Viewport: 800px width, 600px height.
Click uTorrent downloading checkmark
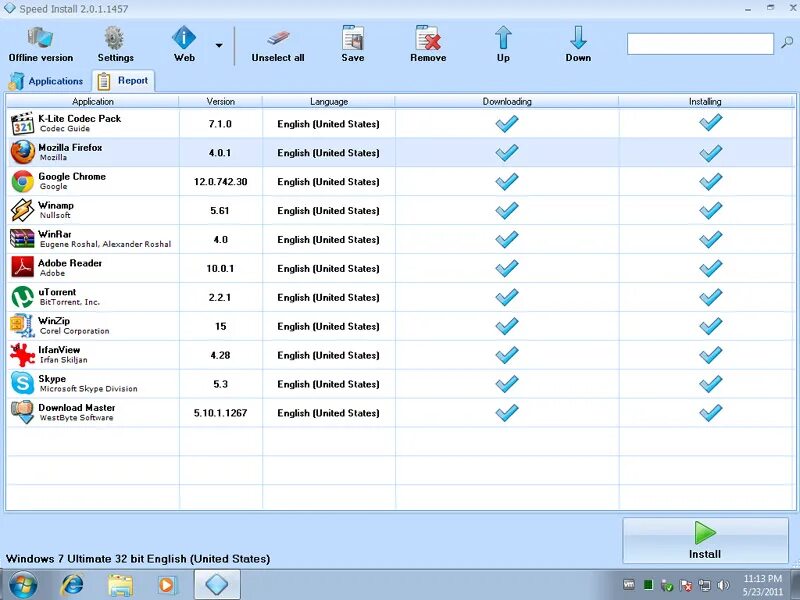(x=507, y=296)
